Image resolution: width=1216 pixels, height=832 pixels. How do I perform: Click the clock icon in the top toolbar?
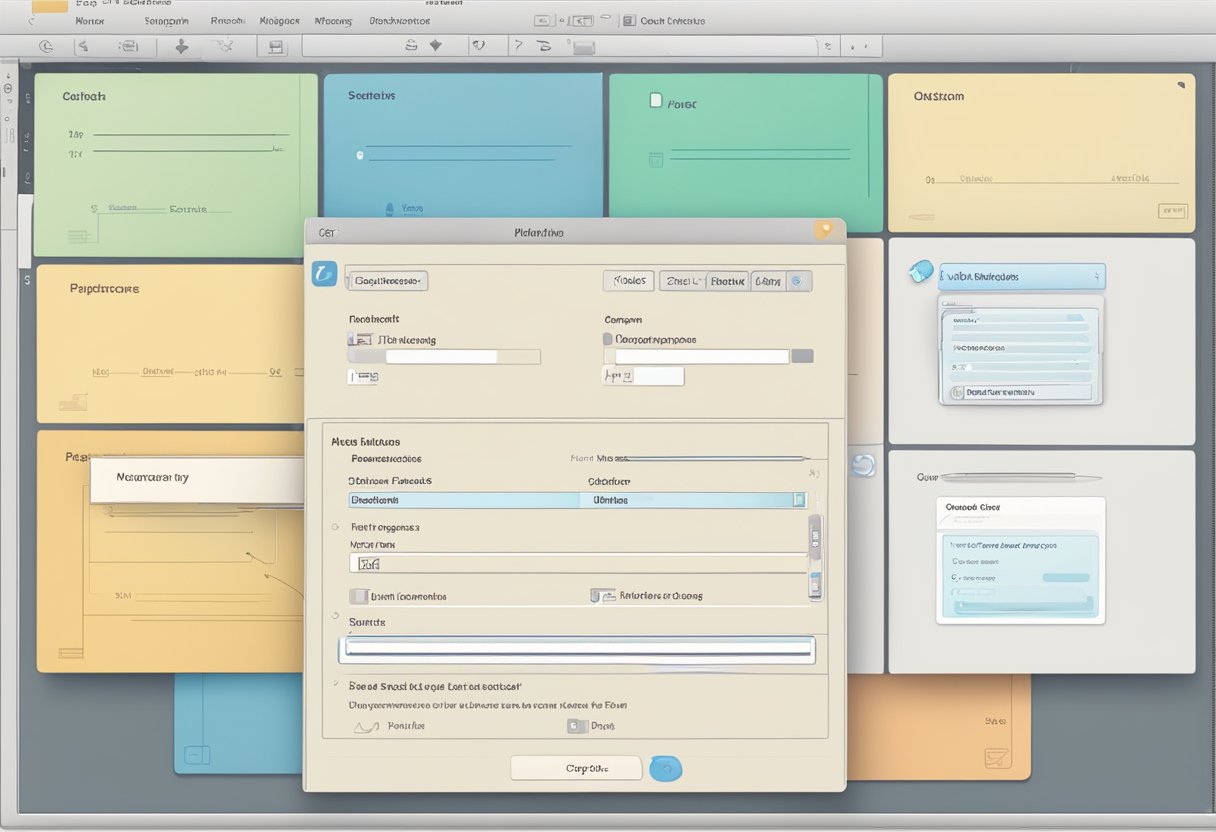pos(45,46)
